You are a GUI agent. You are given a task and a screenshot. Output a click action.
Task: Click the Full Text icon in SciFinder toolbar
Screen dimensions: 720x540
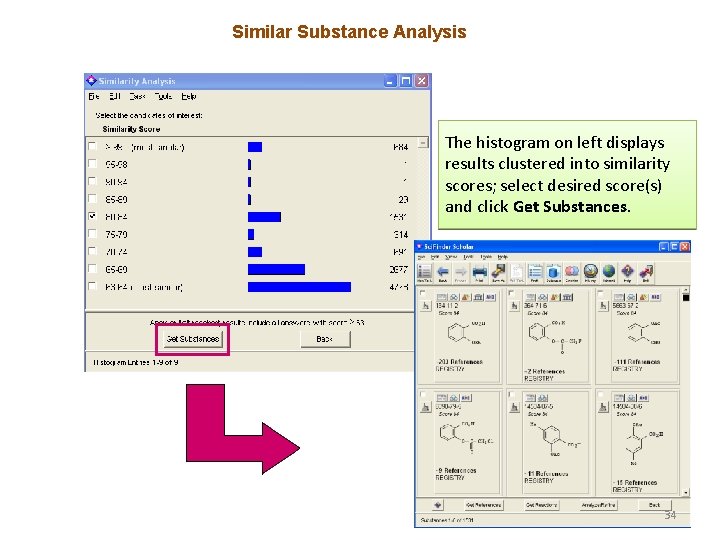[x=517, y=272]
